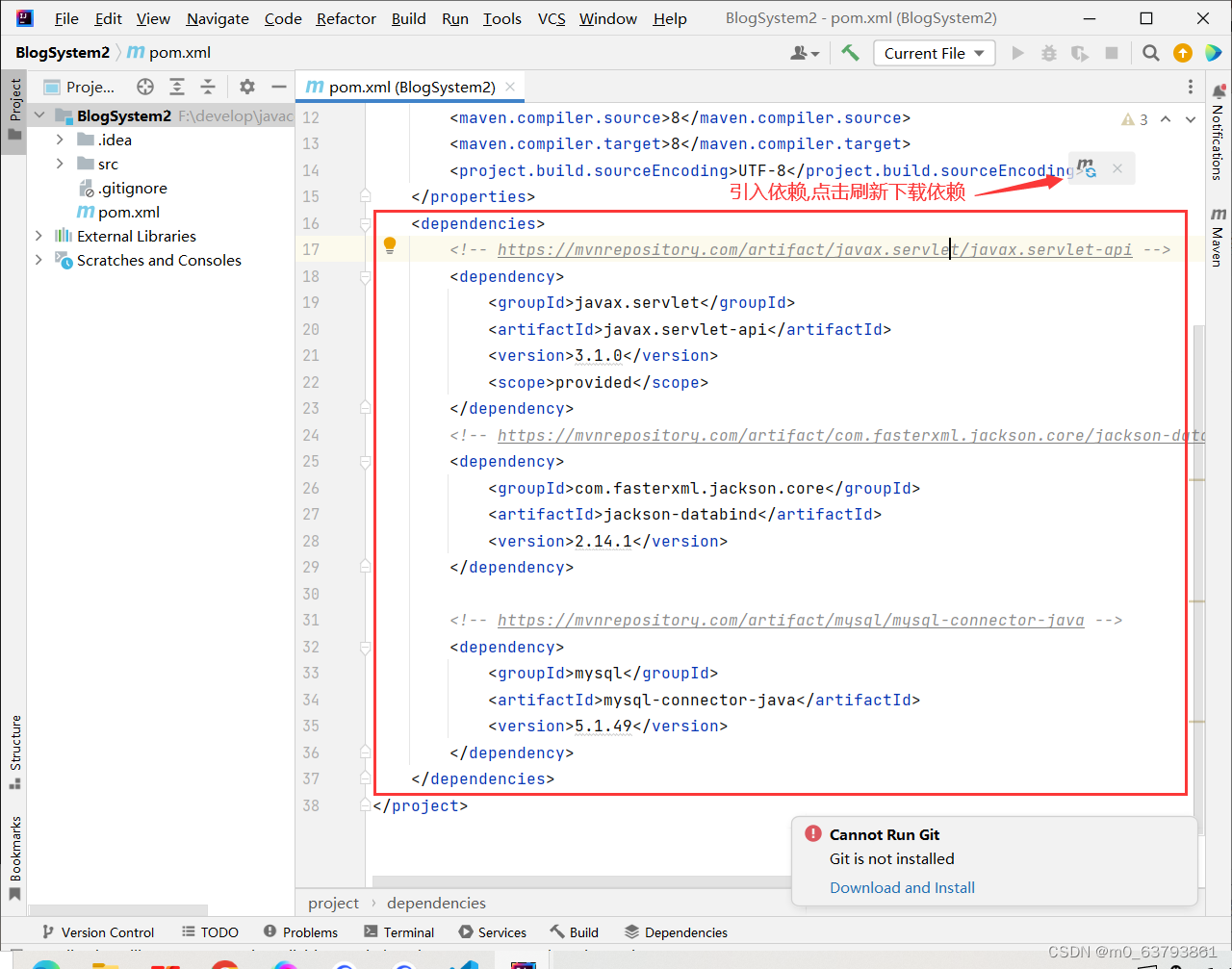This screenshot has height=969, width=1232.
Task: Expand the src folder
Action: click(x=60, y=164)
